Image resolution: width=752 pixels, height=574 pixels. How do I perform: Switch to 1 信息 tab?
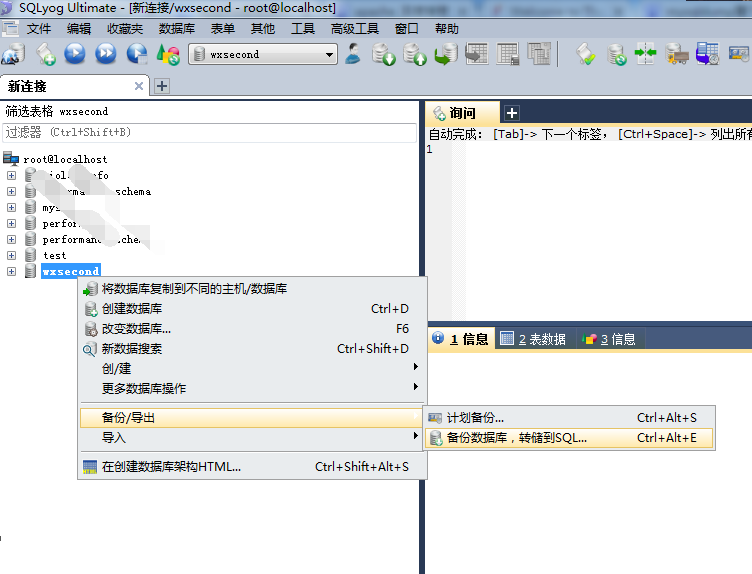point(460,339)
